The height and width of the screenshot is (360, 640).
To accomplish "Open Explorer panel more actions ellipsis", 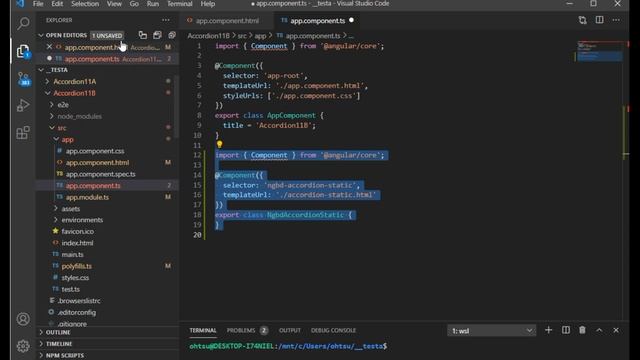I will click(166, 20).
